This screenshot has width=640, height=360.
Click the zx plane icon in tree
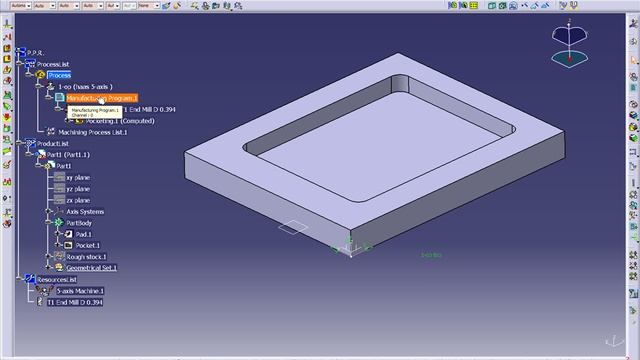[60, 200]
